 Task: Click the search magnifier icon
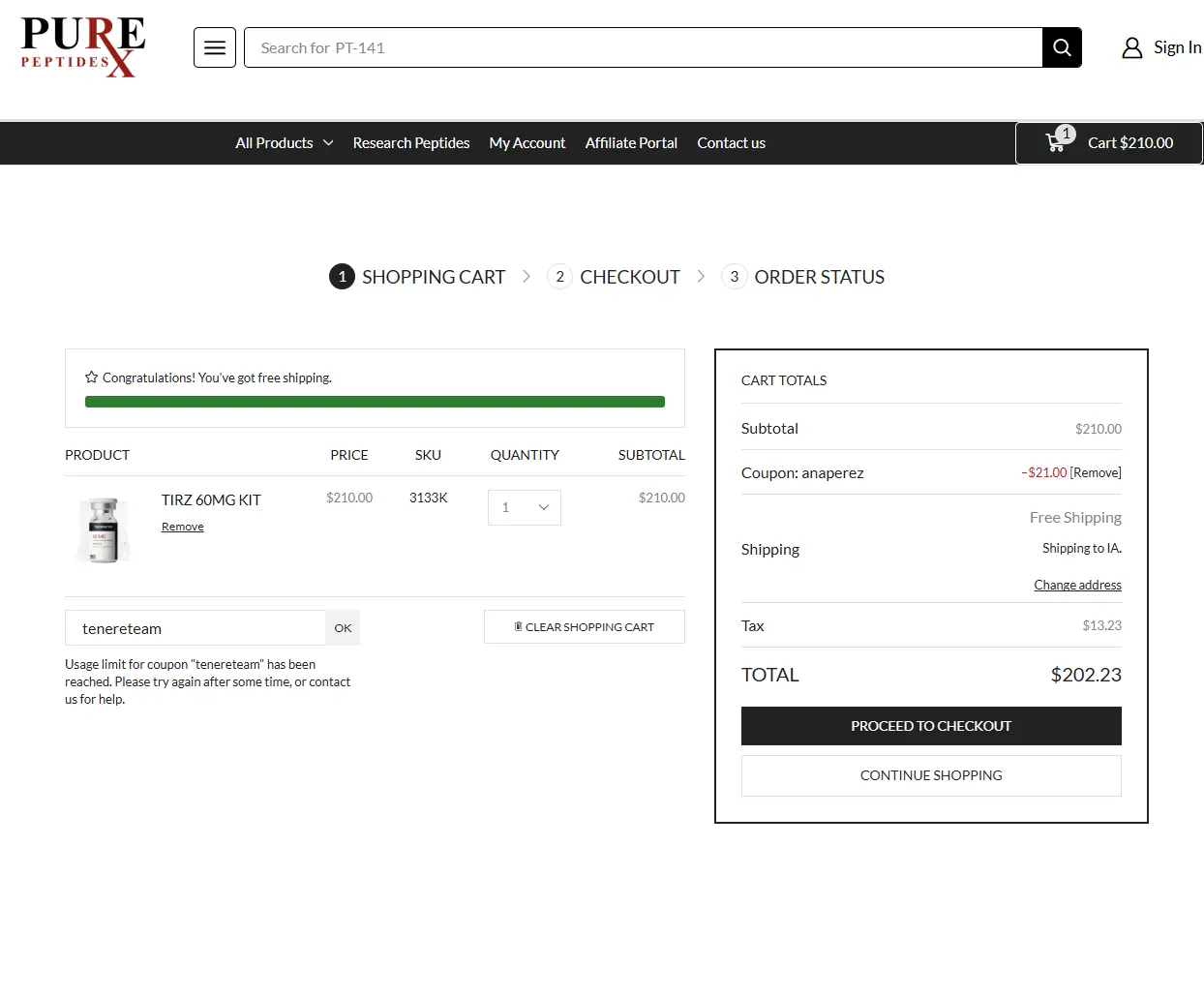[1062, 47]
